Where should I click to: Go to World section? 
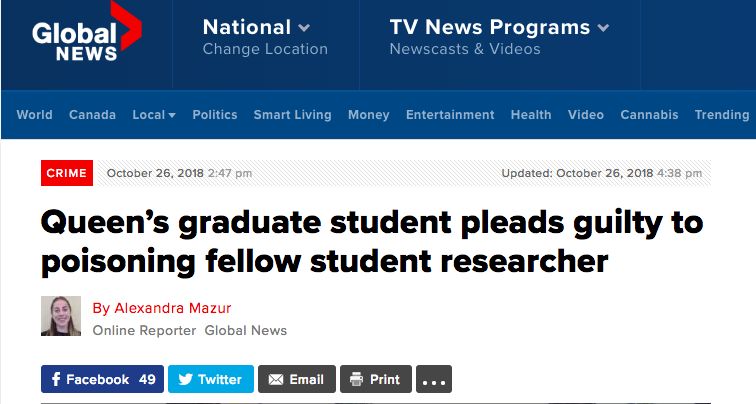pos(34,115)
